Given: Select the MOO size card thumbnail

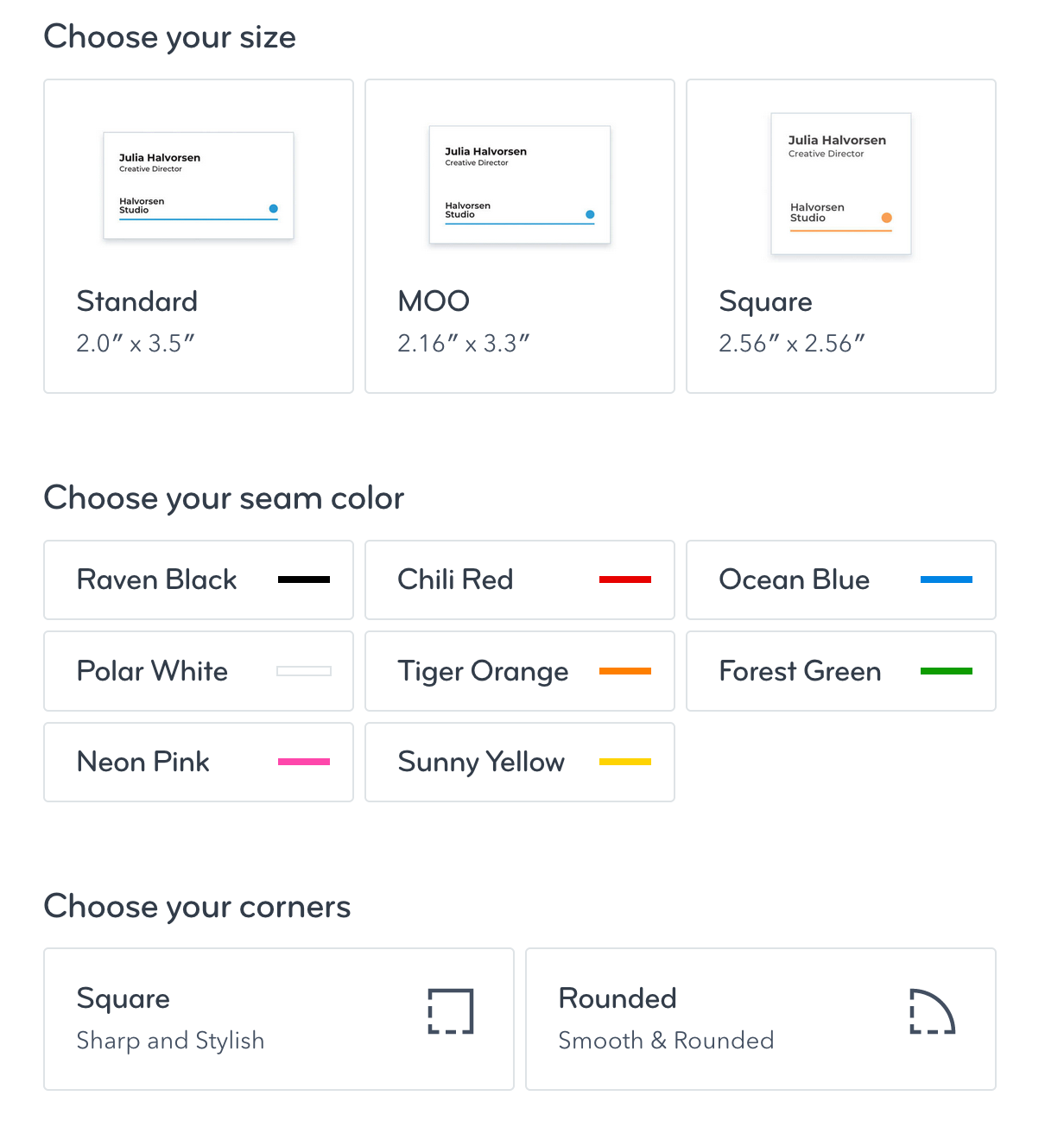Looking at the screenshot, I should 520,185.
